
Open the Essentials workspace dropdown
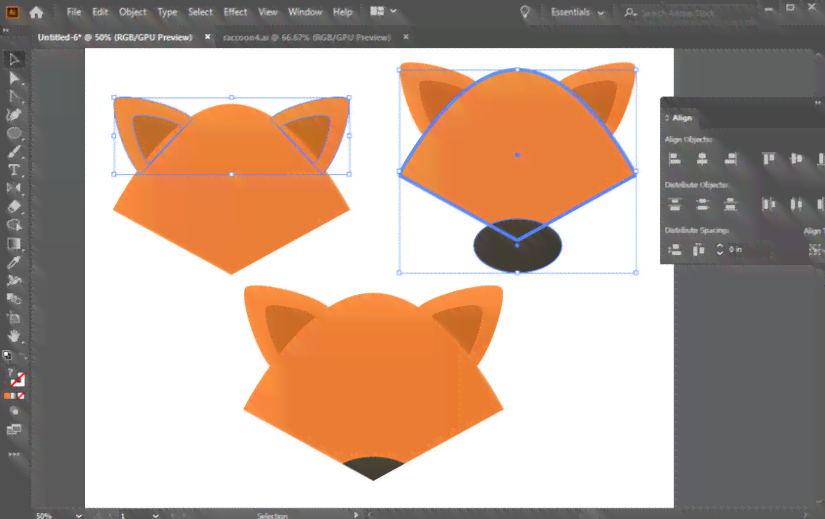[x=578, y=12]
